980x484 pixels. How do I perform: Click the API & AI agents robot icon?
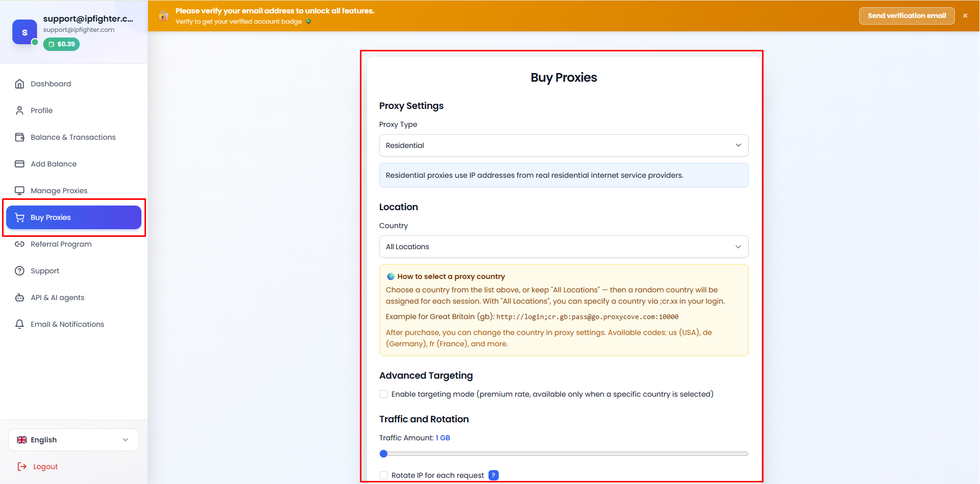pos(19,298)
